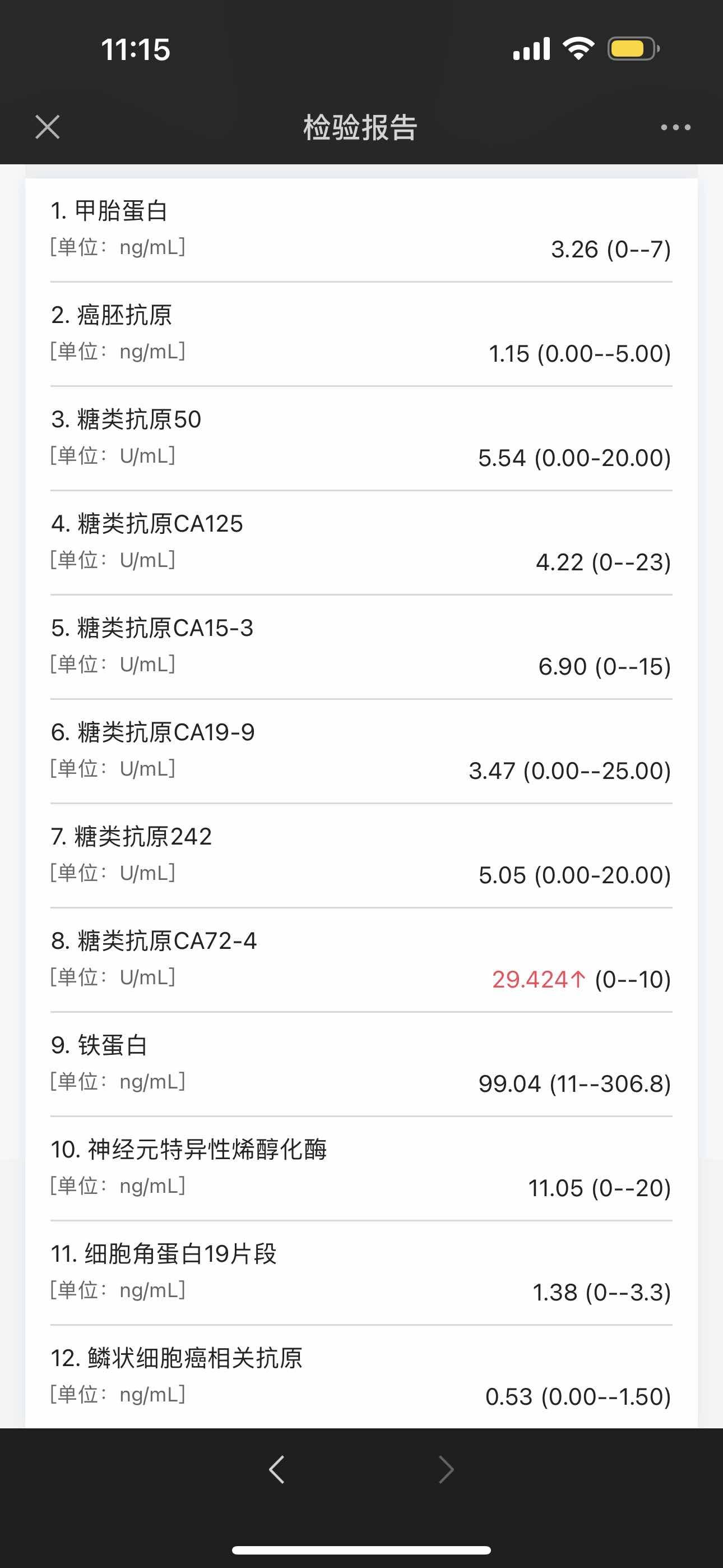The width and height of the screenshot is (723, 1568).
Task: Open the three-dots more options menu
Action: (675, 127)
